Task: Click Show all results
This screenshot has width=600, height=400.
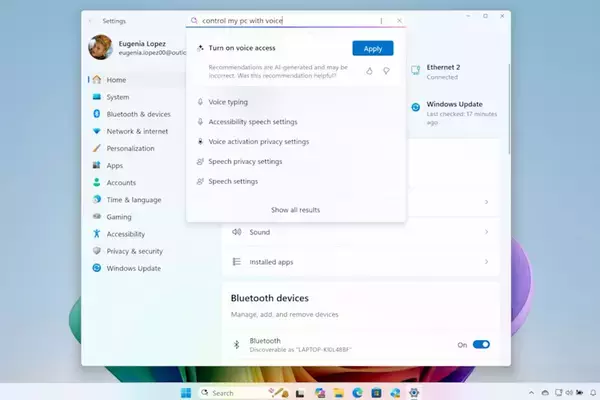Action: pyautogui.click(x=295, y=210)
